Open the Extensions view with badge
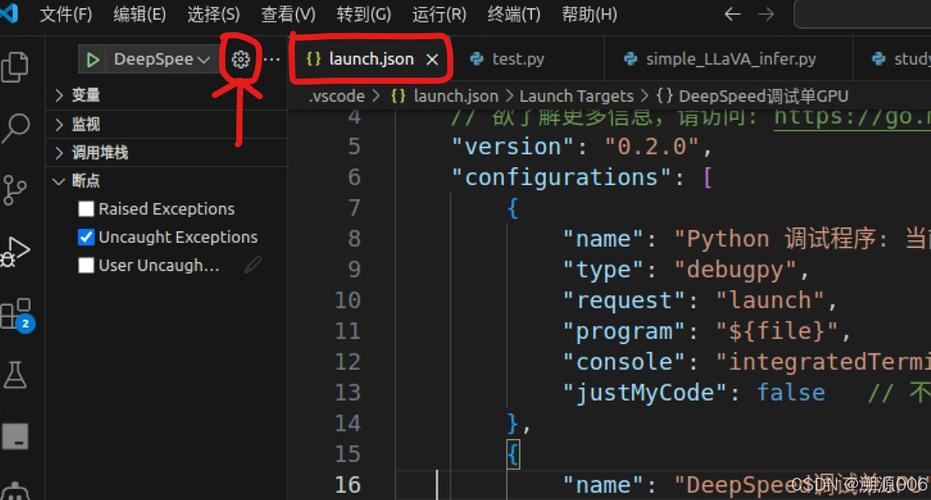 17,314
